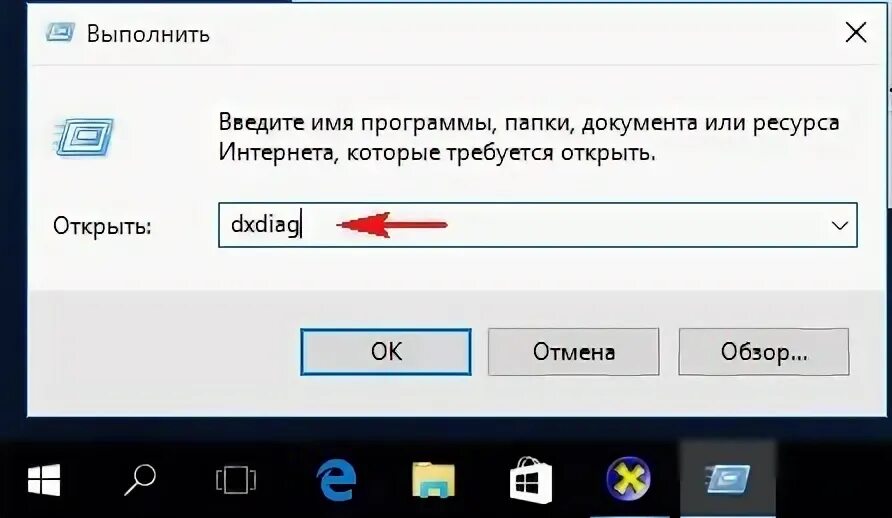The width and height of the screenshot is (892, 518).
Task: Open taskbar search magnifier
Action: [140, 479]
